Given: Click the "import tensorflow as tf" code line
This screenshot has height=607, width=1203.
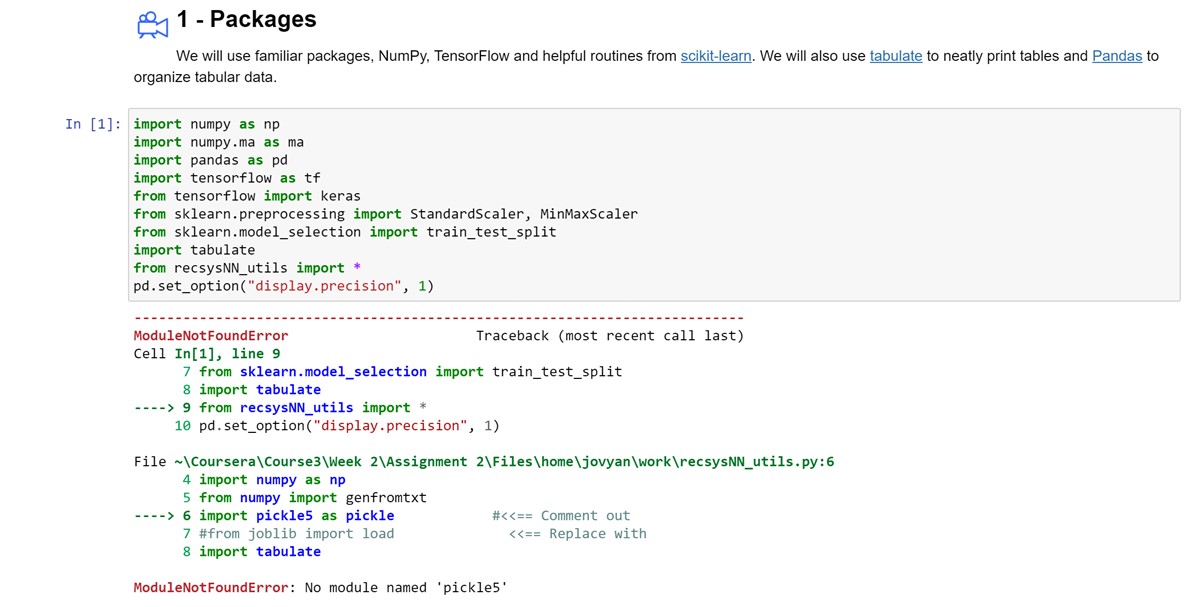Looking at the screenshot, I should coord(227,178).
